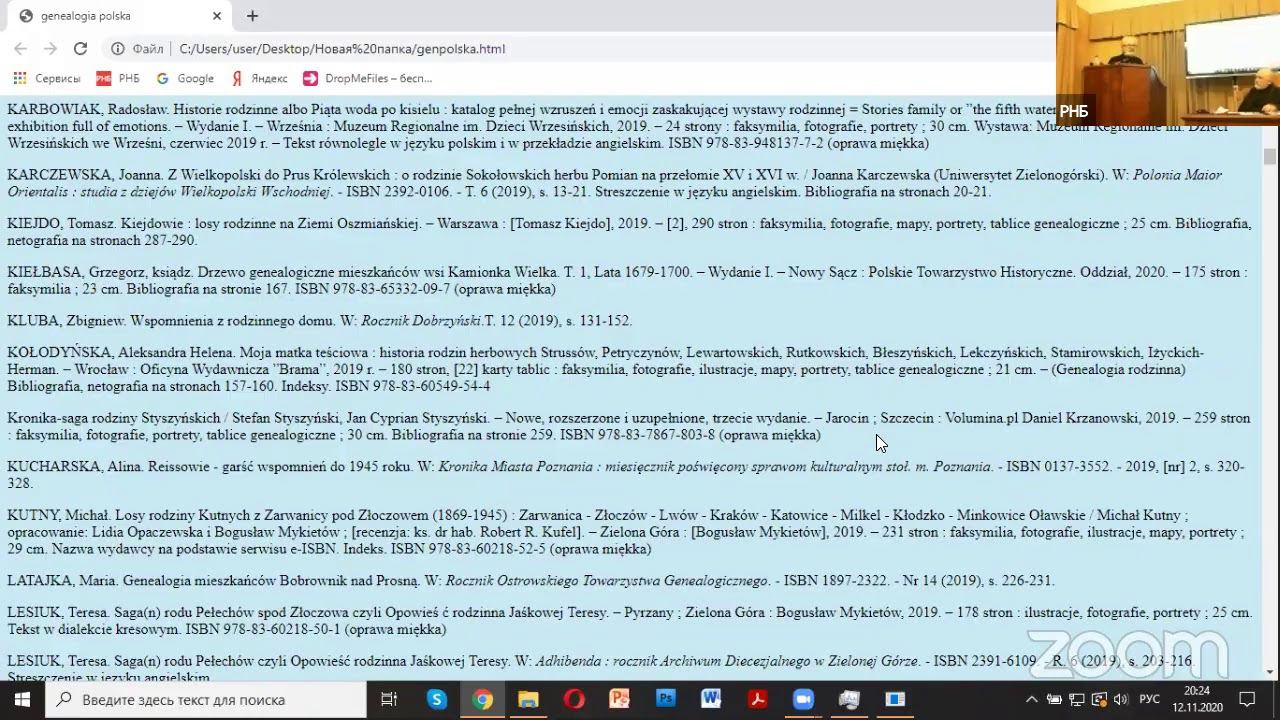The height and width of the screenshot is (720, 1280).
Task: Click the italic title Polonia Maior
Action: [x=1177, y=175]
